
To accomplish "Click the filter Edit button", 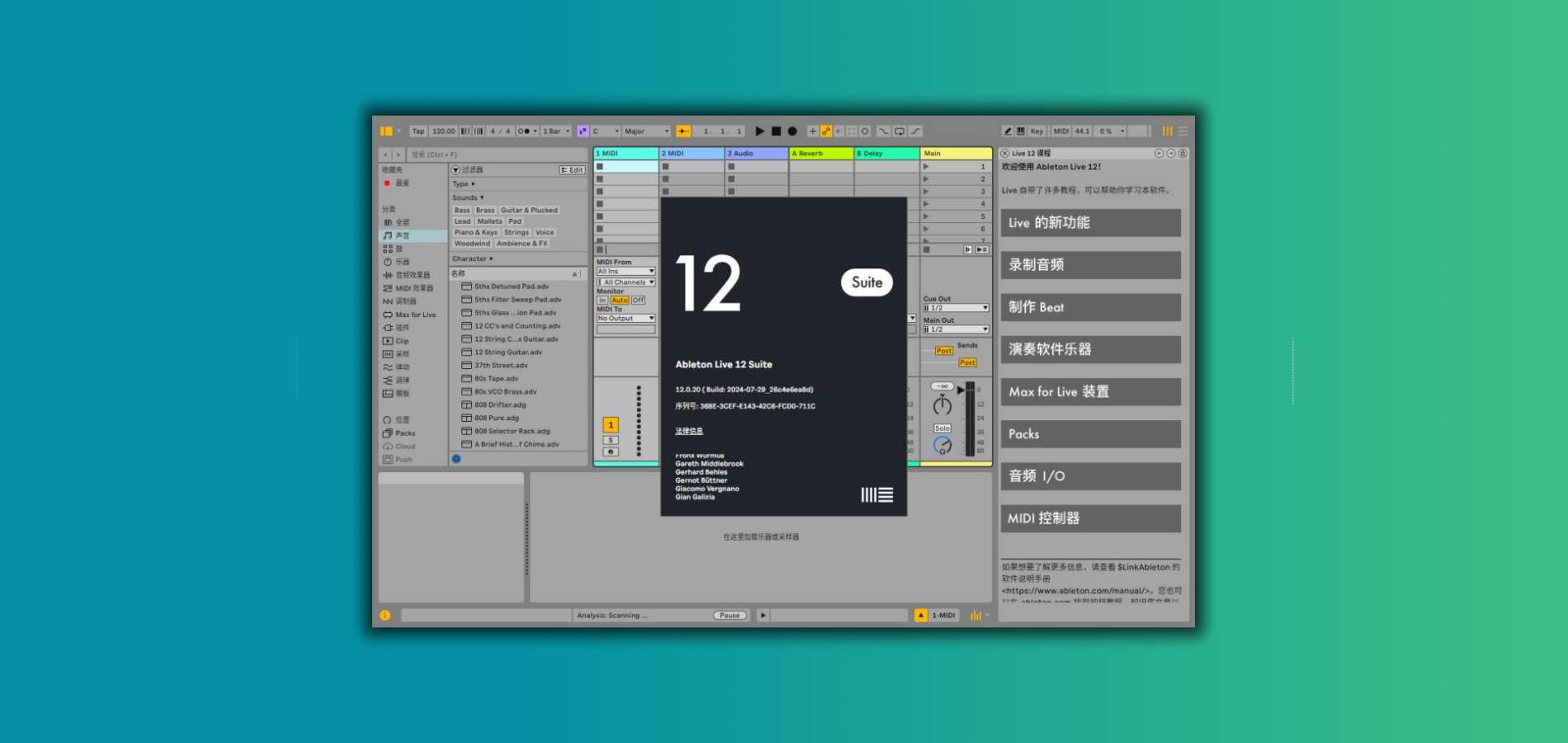I will point(572,170).
